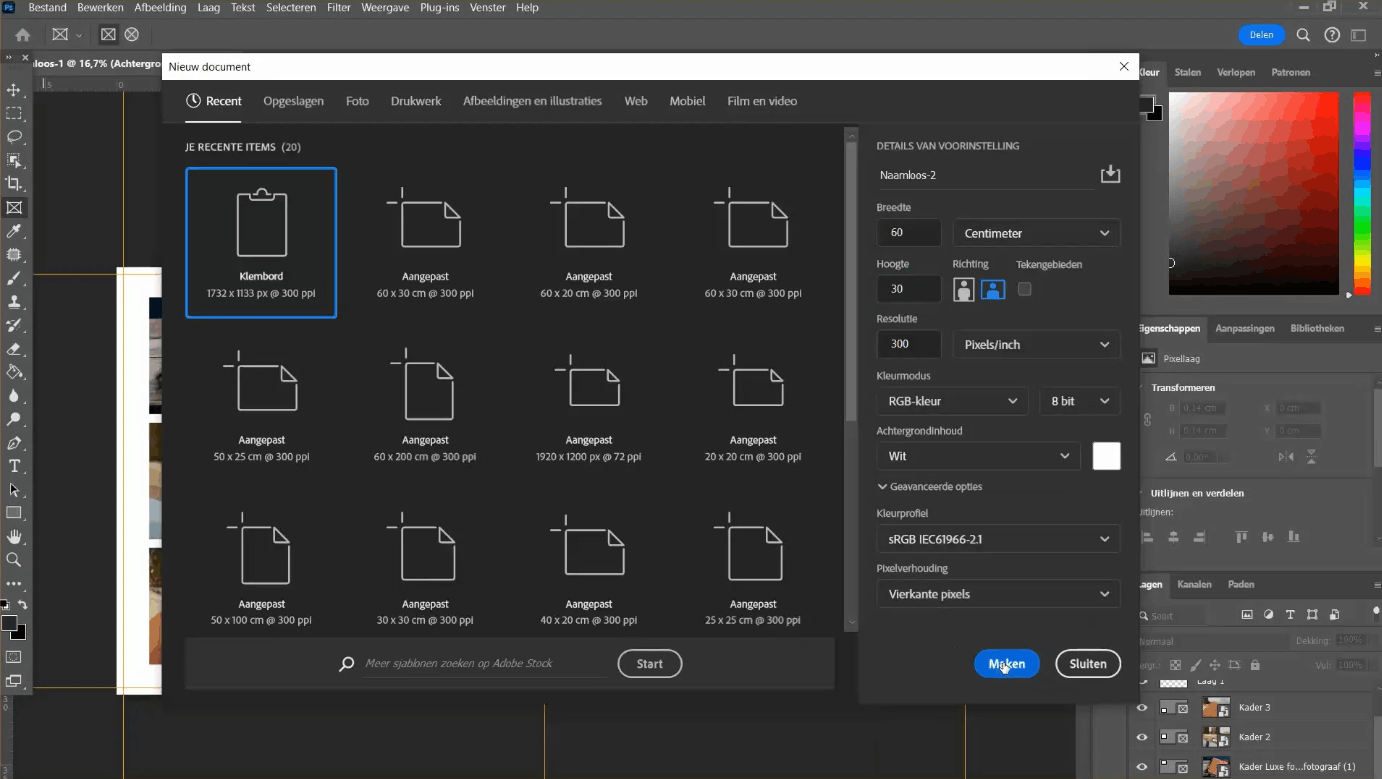The width and height of the screenshot is (1382, 779).
Task: Open the frame type dropdown arrow in options bar
Action: (x=78, y=35)
